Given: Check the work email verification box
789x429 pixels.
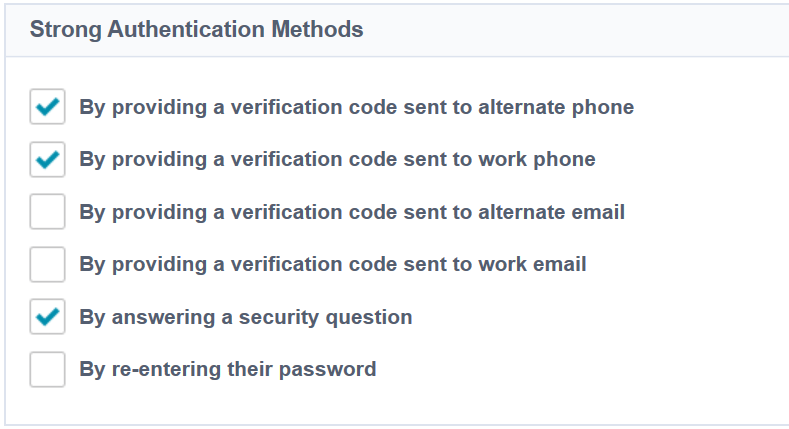Looking at the screenshot, I should (x=47, y=265).
